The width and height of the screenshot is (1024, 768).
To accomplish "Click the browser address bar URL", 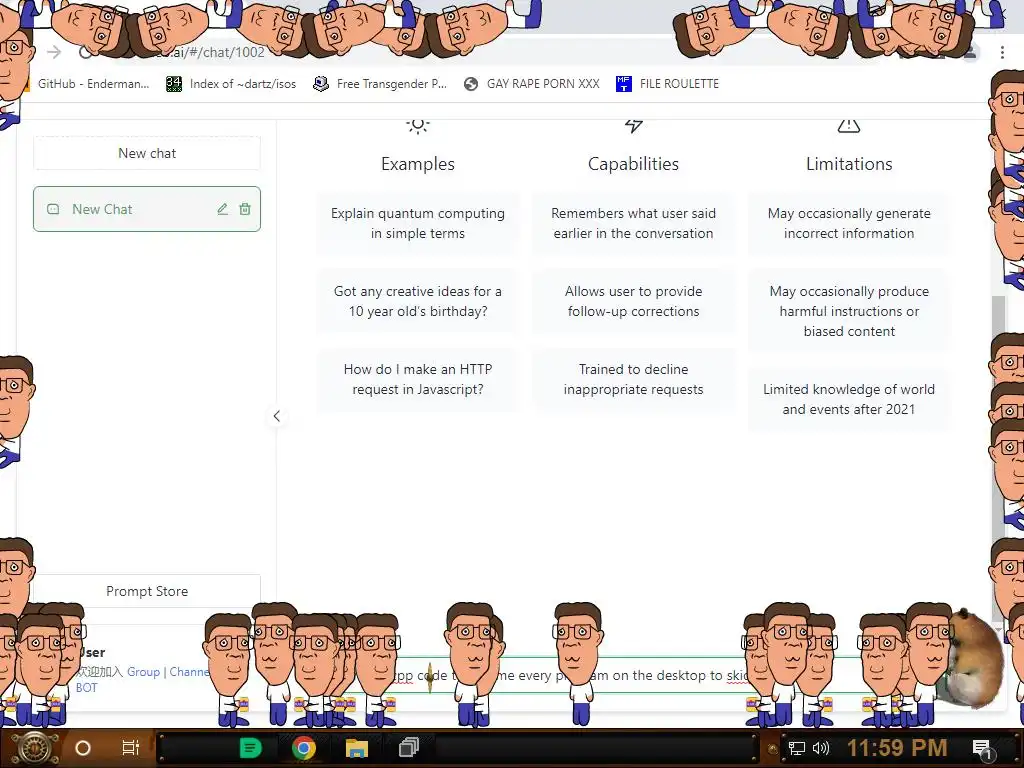I will pyautogui.click(x=209, y=52).
